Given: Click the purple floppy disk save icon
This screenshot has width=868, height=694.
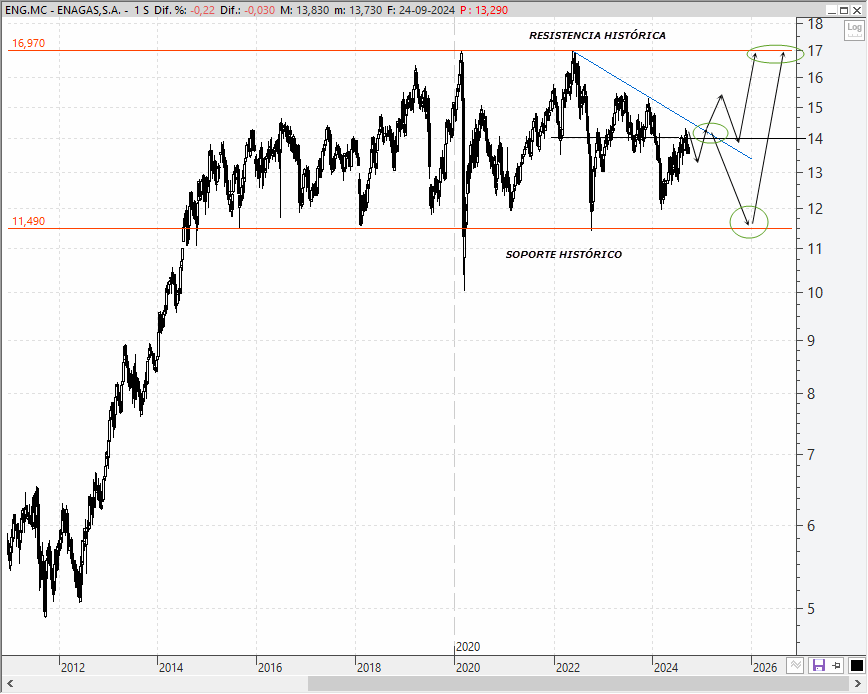Looking at the screenshot, I should coord(818,666).
